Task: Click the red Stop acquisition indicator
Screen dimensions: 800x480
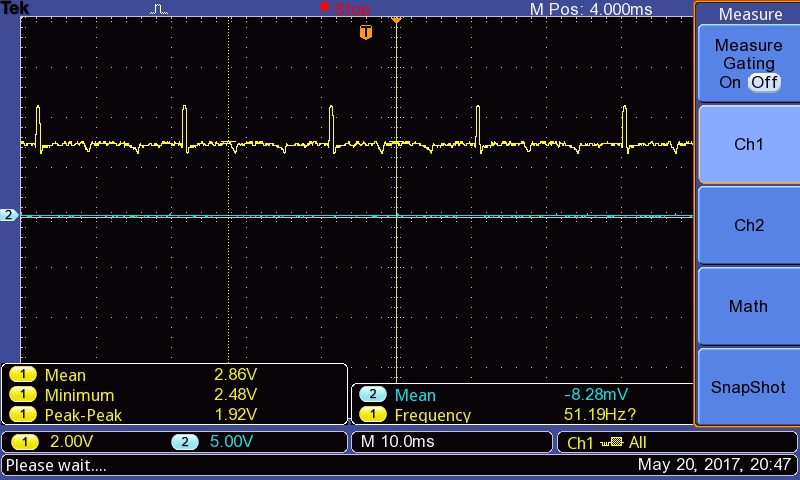Action: (345, 8)
